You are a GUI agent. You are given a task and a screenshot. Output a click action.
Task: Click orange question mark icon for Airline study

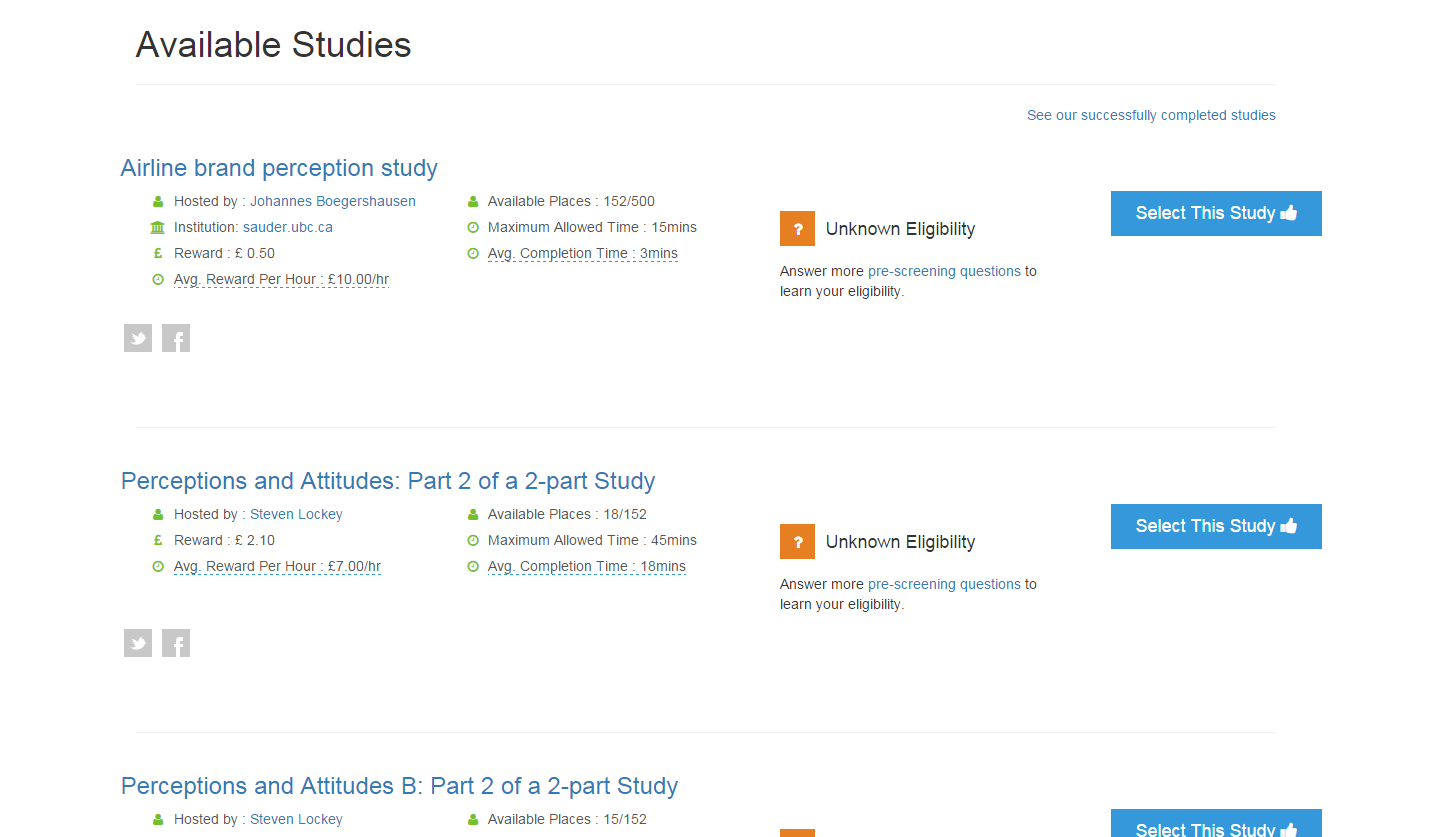tap(797, 228)
